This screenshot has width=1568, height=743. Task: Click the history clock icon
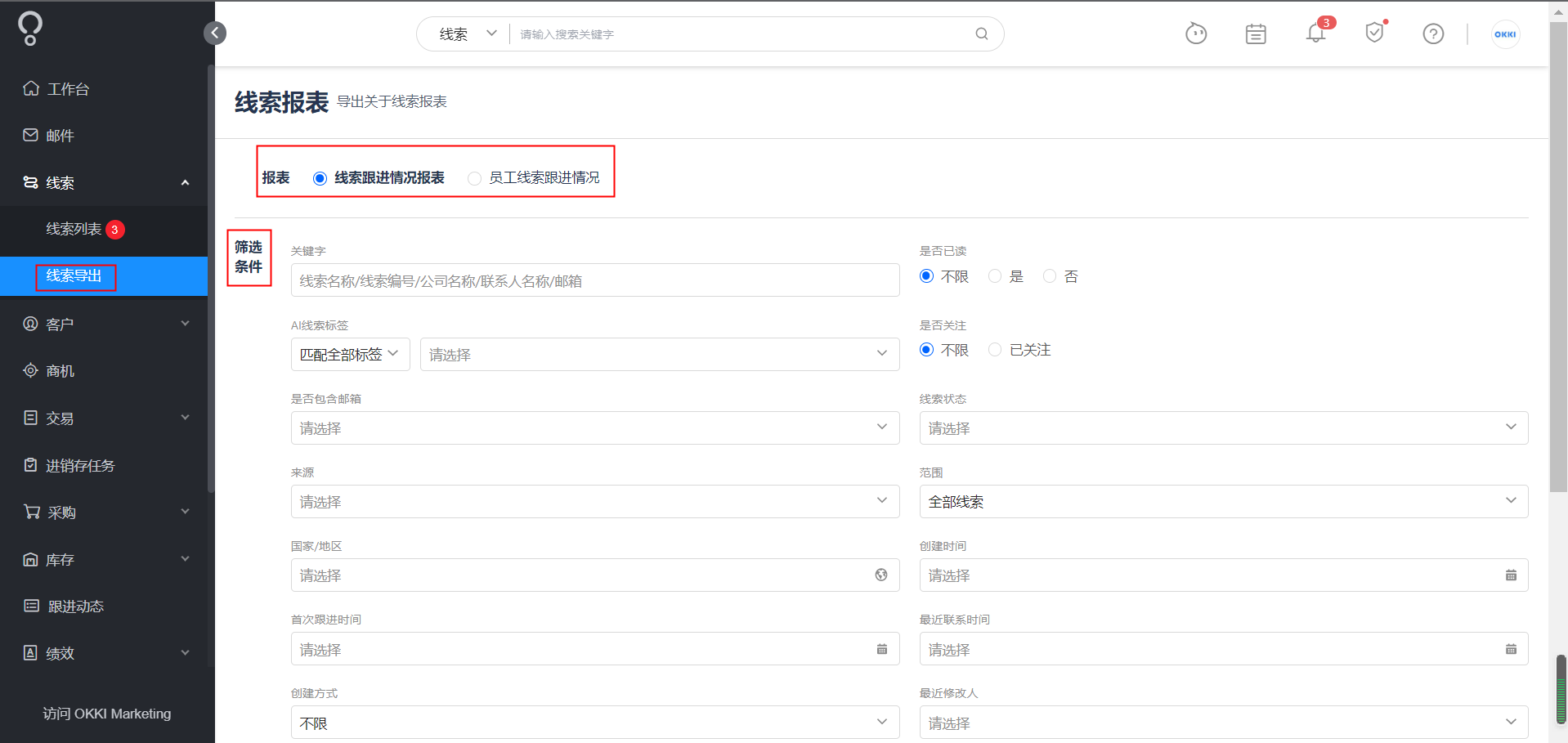pyautogui.click(x=1196, y=34)
